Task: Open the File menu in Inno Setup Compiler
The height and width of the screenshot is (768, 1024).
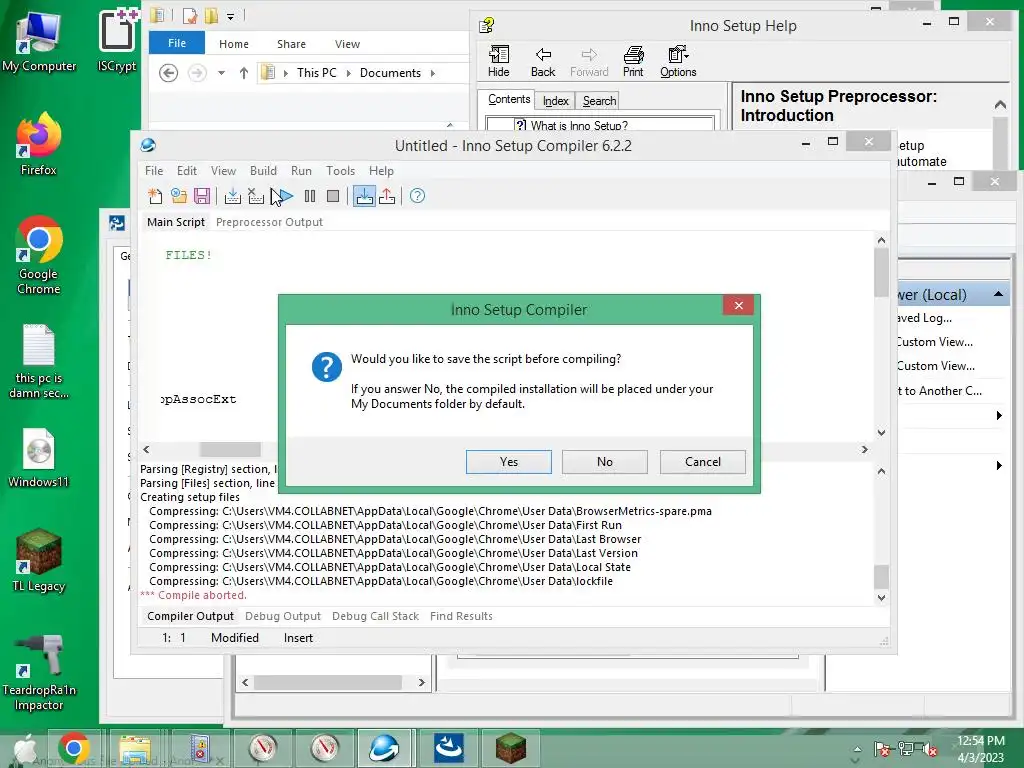Action: pos(154,170)
